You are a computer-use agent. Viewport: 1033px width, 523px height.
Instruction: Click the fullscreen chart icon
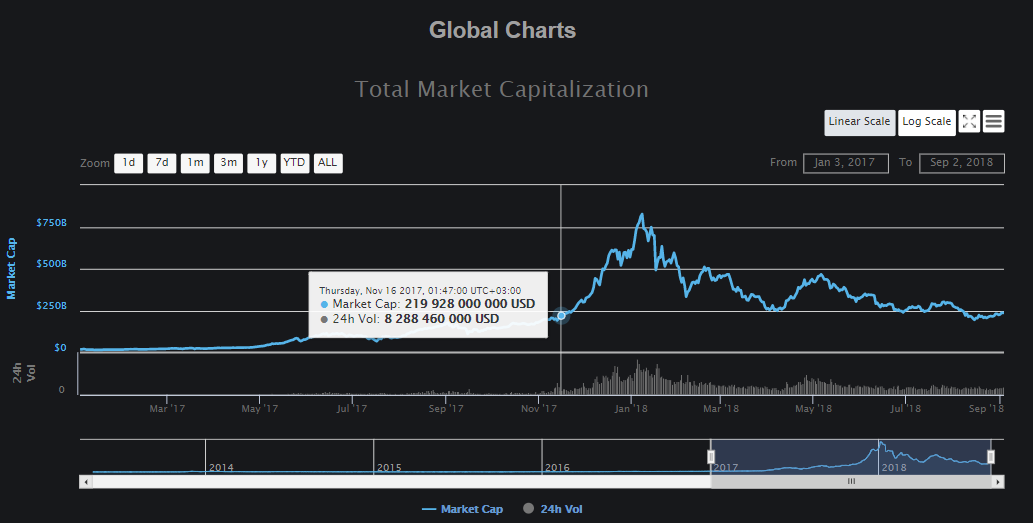[968, 122]
